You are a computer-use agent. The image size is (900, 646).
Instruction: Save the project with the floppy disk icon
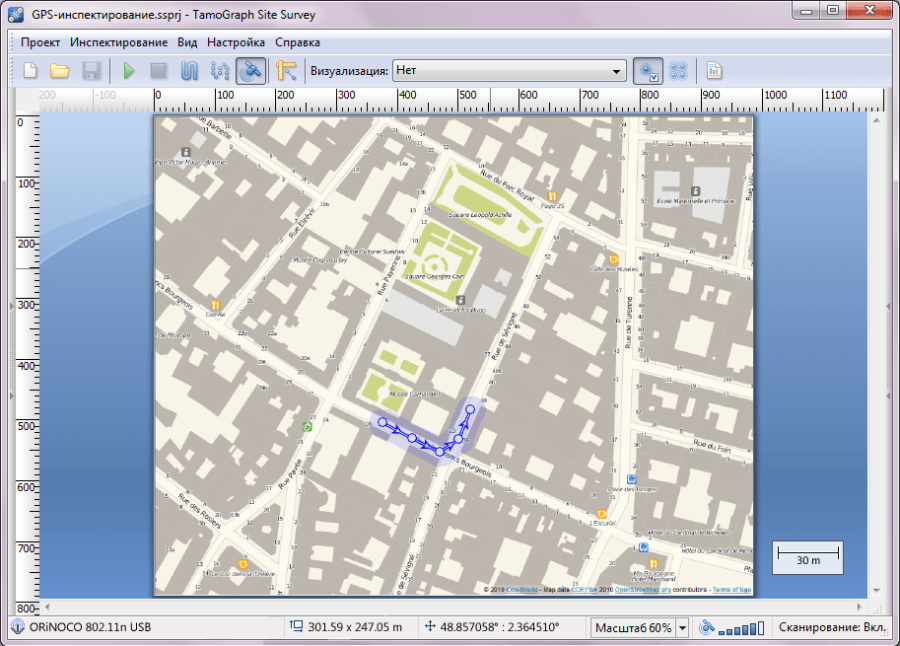pyautogui.click(x=91, y=71)
